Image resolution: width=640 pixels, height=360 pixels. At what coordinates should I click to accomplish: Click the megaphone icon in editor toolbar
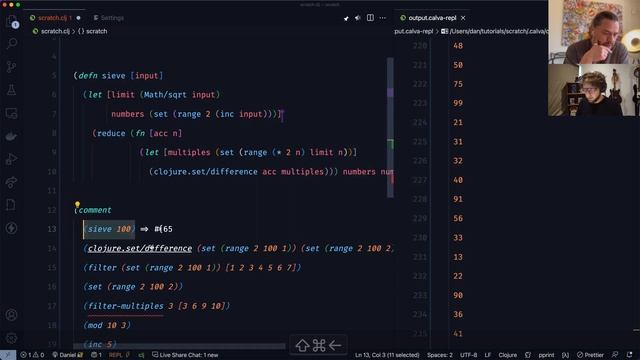coord(358,18)
